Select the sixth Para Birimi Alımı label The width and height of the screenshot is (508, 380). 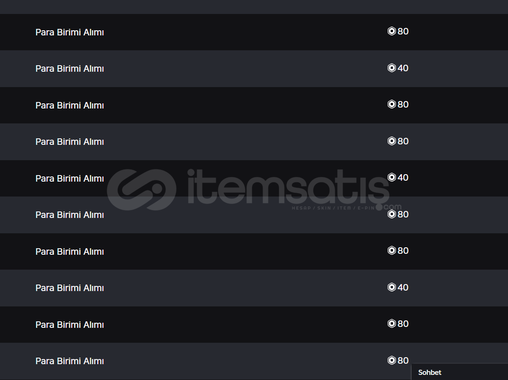(x=70, y=215)
